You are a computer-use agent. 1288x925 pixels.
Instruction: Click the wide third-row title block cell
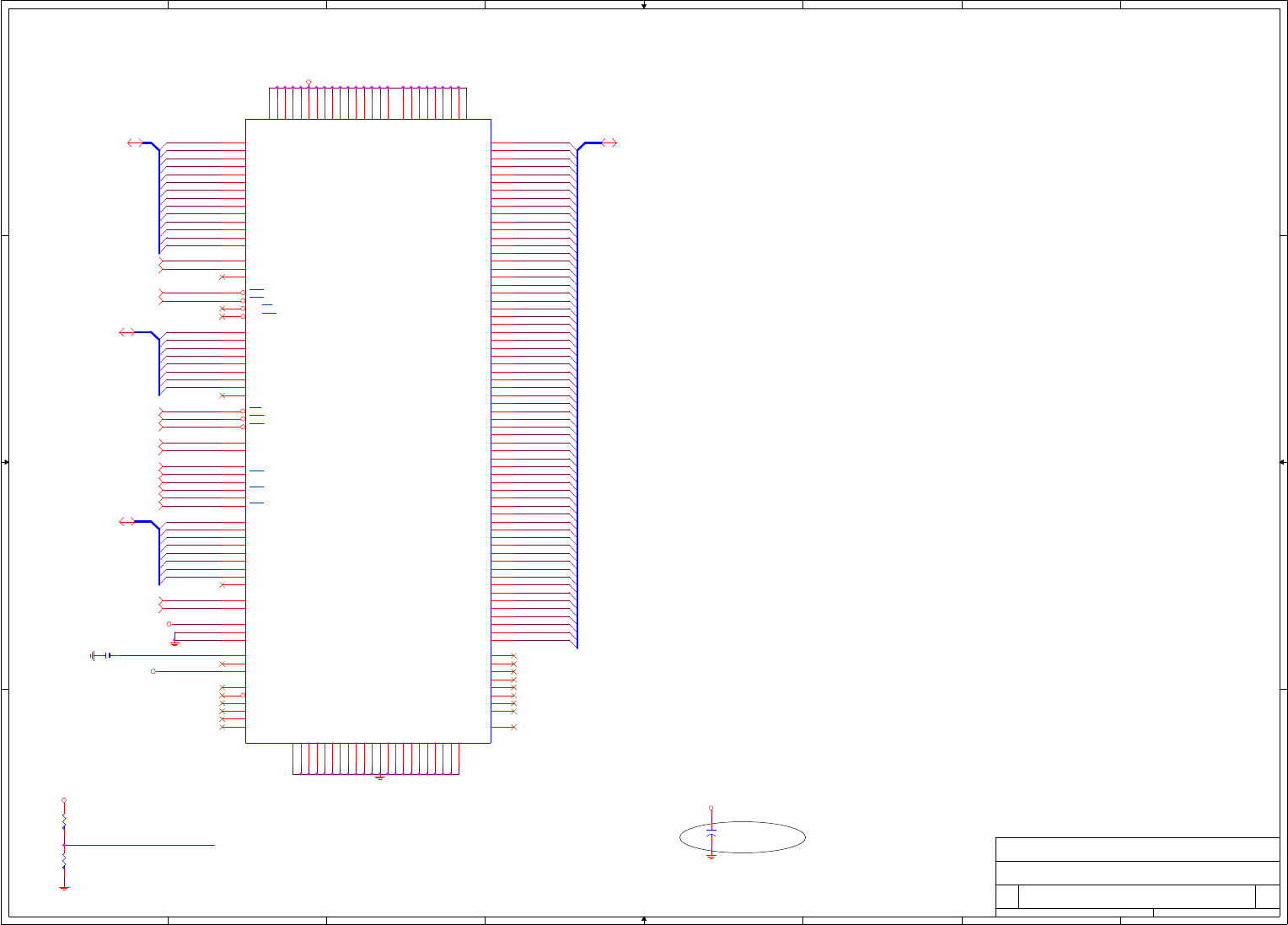click(x=1136, y=896)
